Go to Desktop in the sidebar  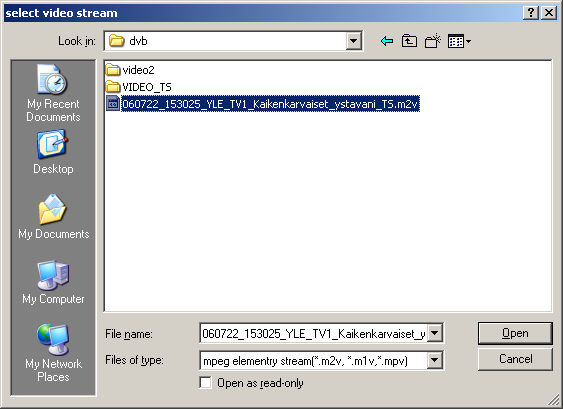pyautogui.click(x=53, y=153)
